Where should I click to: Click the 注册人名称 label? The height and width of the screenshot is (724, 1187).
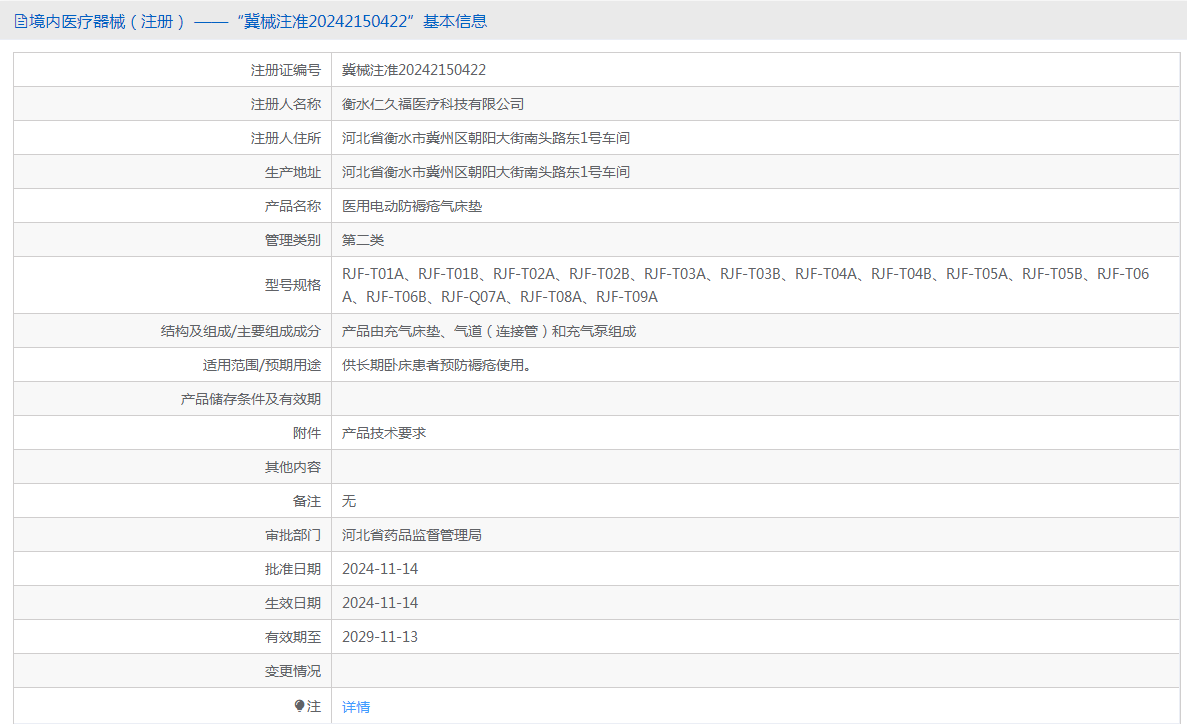pos(286,104)
